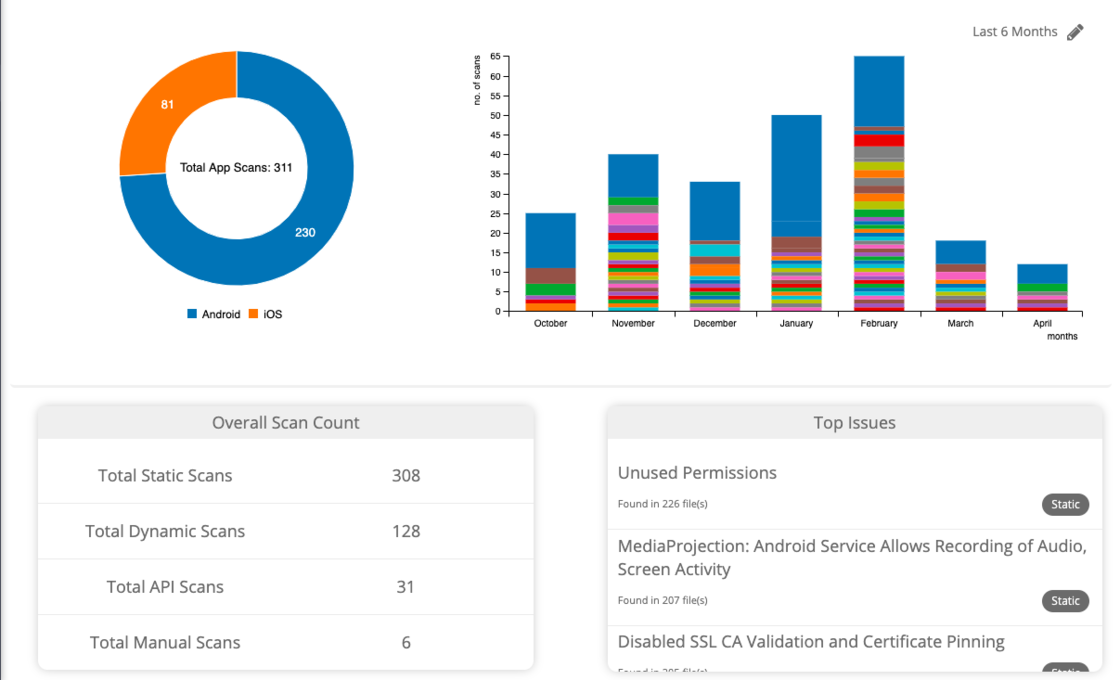Click the March bar in the chart

coord(961,276)
